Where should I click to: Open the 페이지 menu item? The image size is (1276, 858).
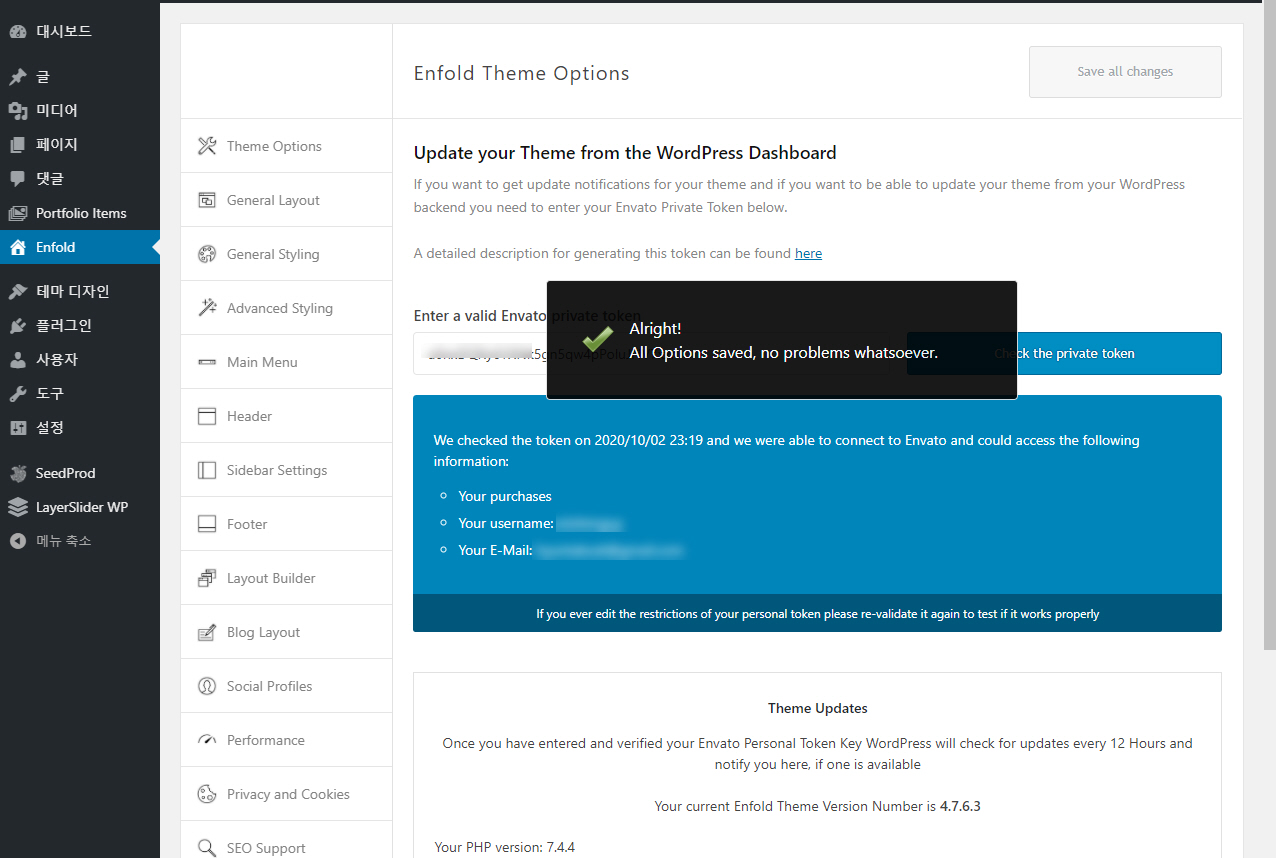80,145
